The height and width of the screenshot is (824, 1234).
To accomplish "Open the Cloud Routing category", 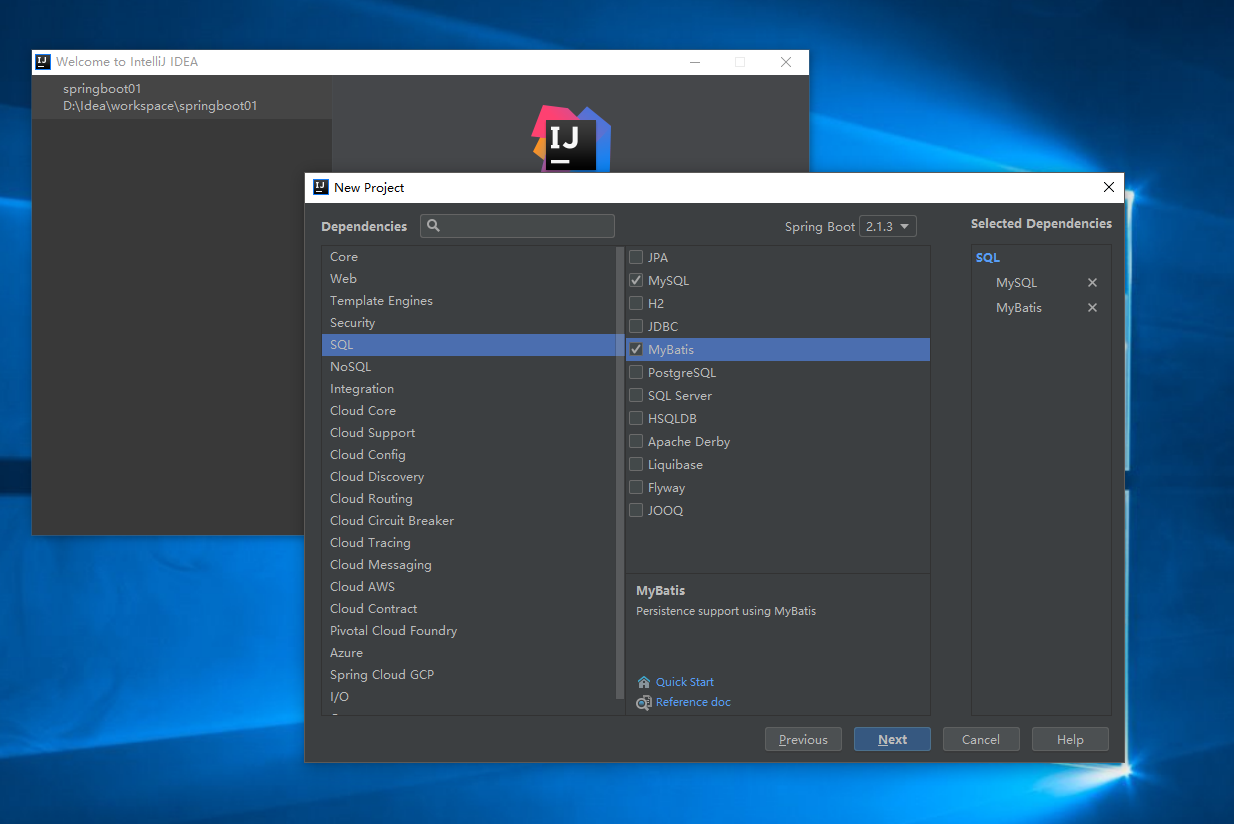I will 468,499.
